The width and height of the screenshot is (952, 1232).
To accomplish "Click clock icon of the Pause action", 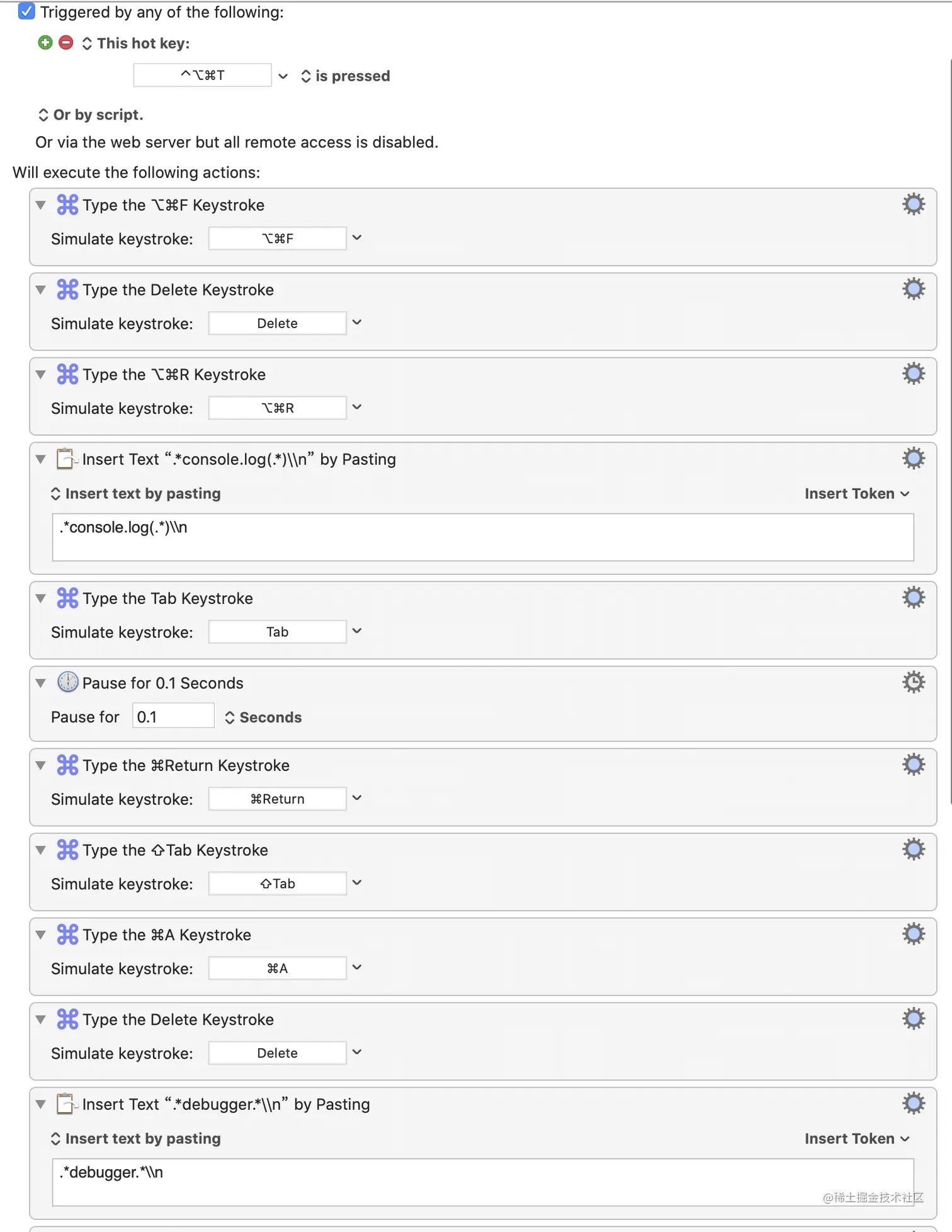I will coord(67,682).
